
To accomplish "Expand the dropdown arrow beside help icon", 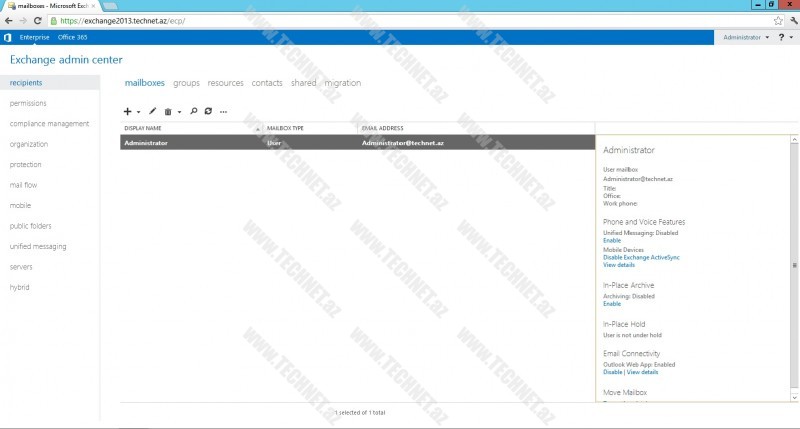I will [x=791, y=37].
